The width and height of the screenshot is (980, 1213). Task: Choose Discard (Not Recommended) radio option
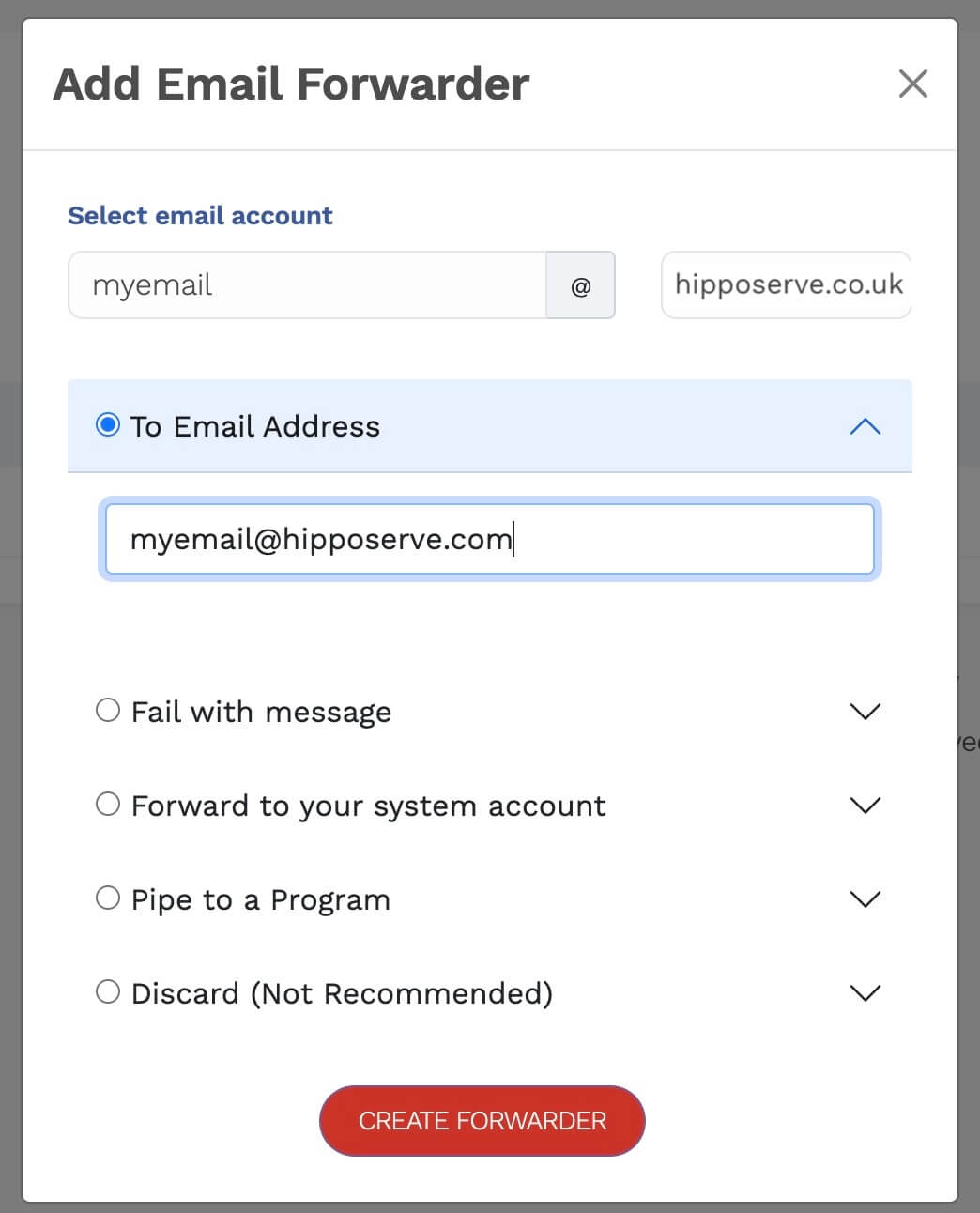[x=108, y=991]
